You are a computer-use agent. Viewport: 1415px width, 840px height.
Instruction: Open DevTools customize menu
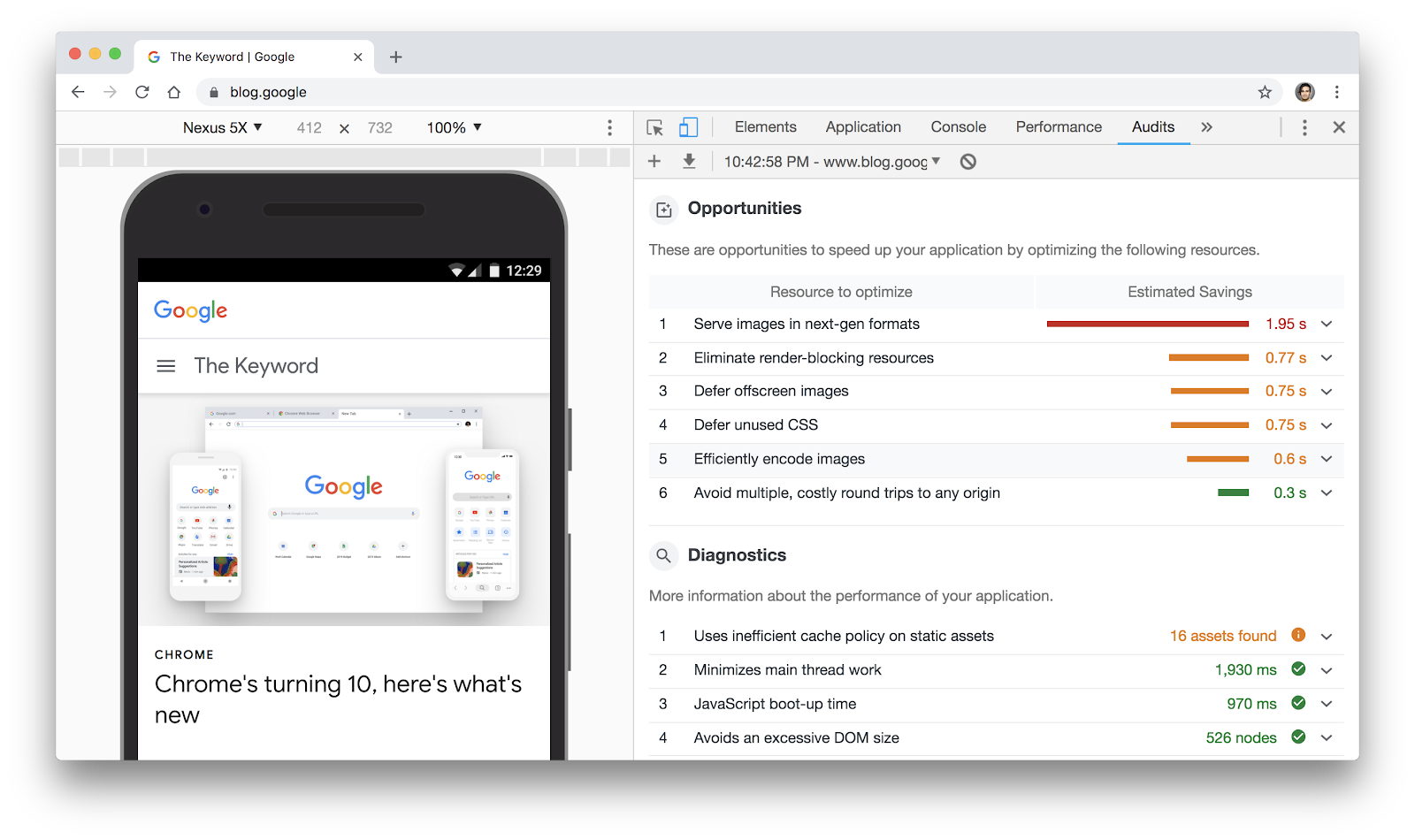click(1304, 127)
